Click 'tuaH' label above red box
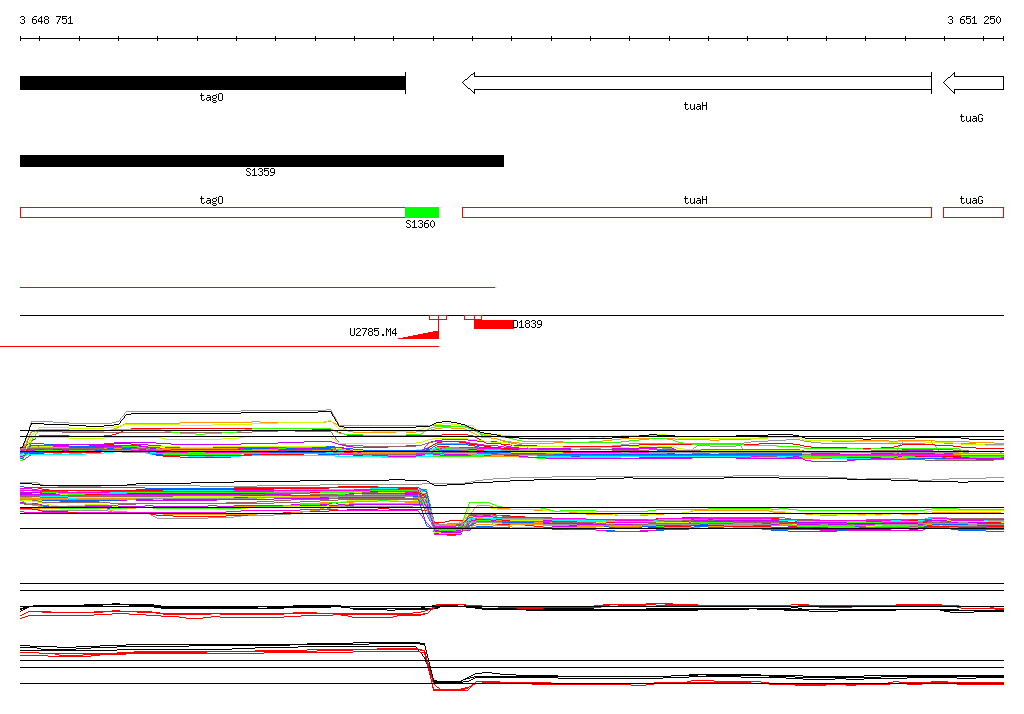 point(696,200)
